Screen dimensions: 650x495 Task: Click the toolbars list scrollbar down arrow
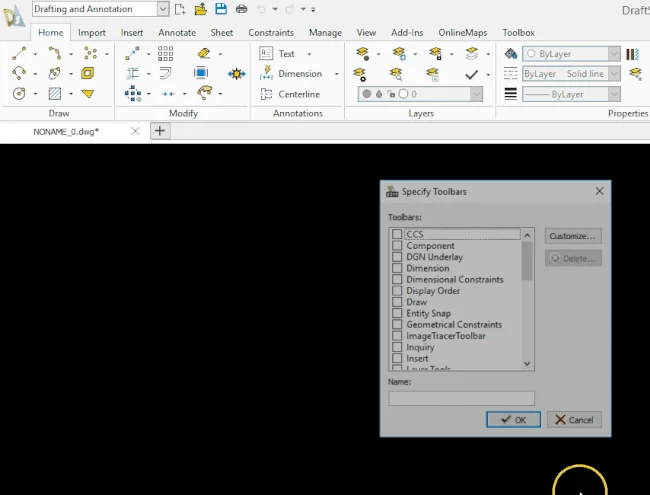point(527,364)
